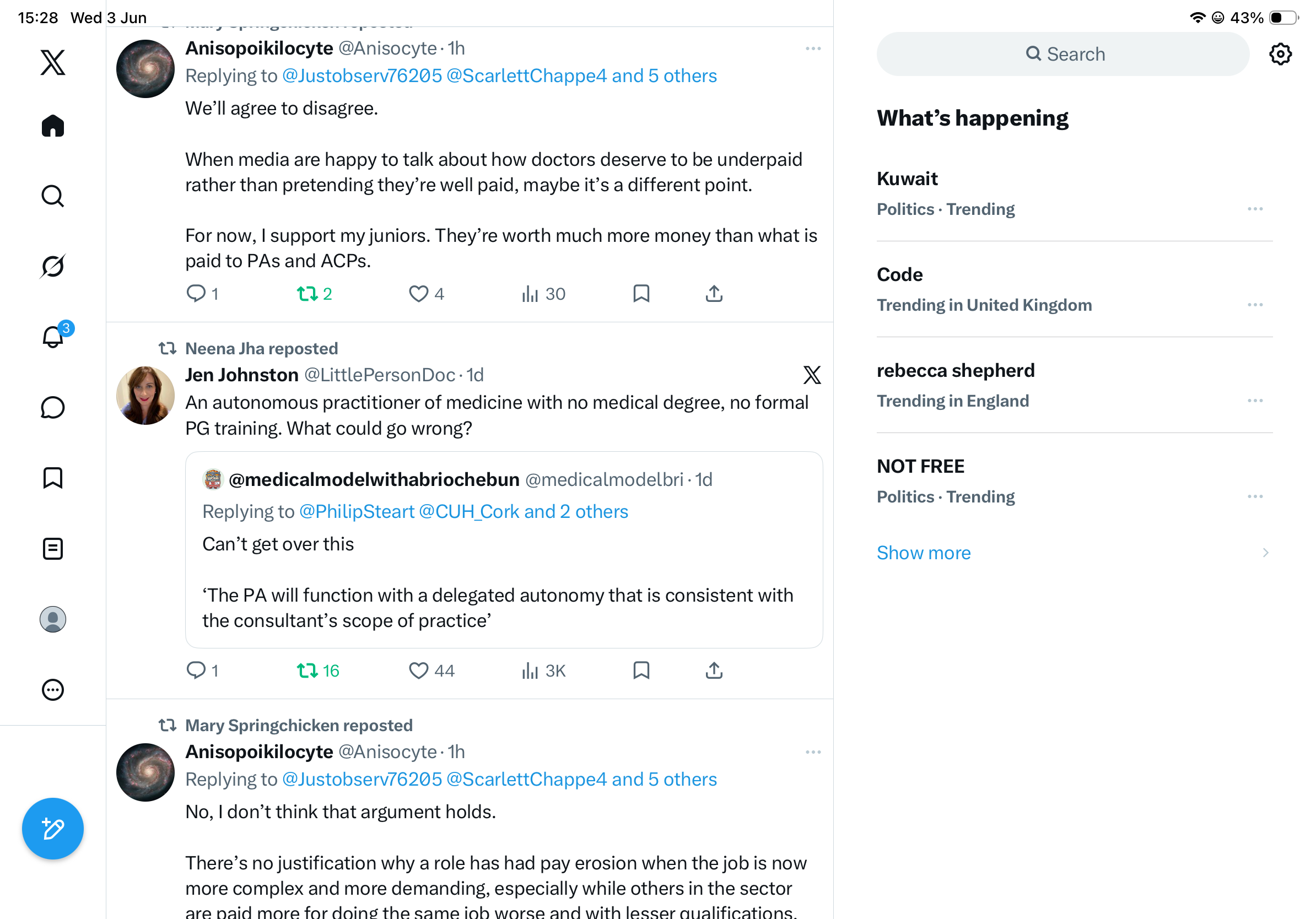
Task: Open Messages chat bubble in sidebar
Action: pyautogui.click(x=53, y=408)
